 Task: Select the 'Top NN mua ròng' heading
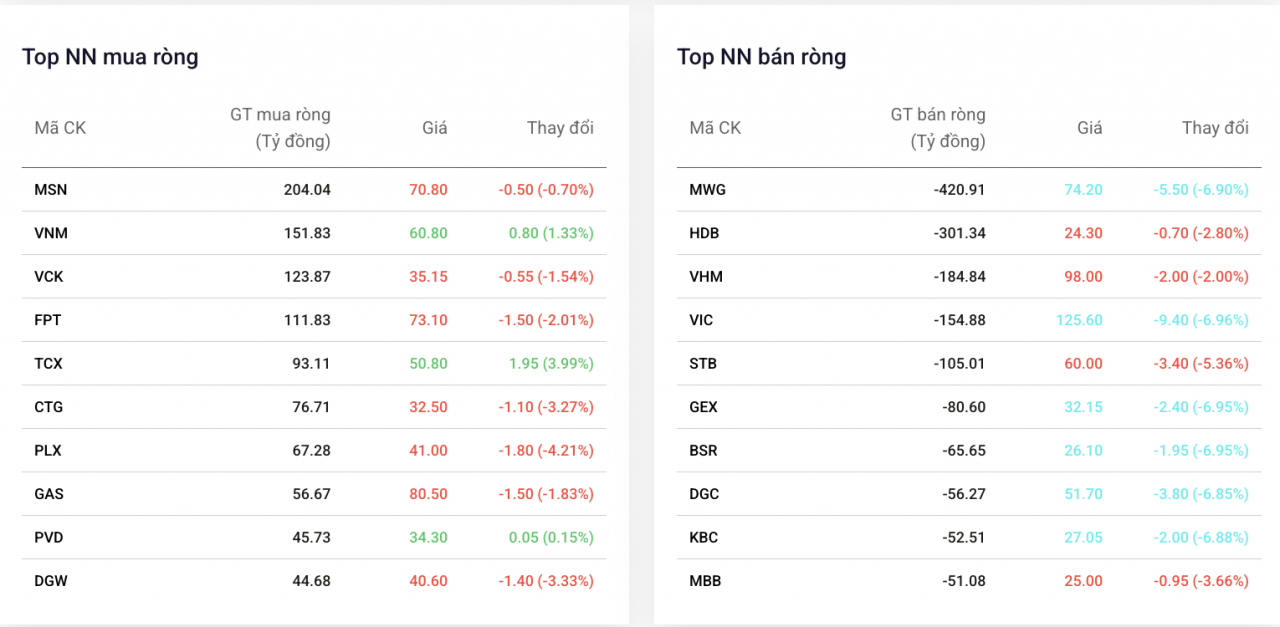click(110, 57)
